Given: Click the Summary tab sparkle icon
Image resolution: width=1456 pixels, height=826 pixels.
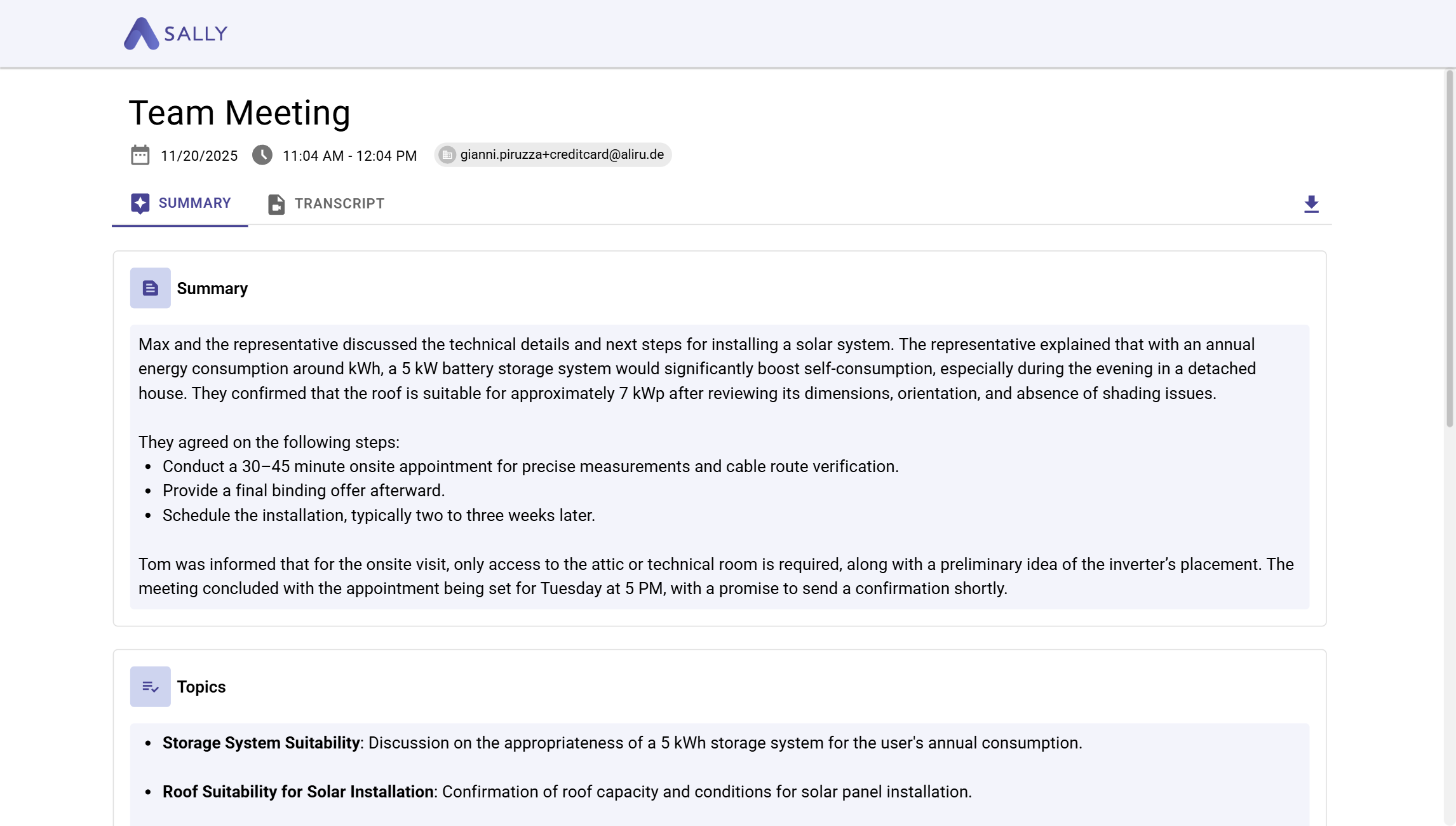Looking at the screenshot, I should [140, 203].
